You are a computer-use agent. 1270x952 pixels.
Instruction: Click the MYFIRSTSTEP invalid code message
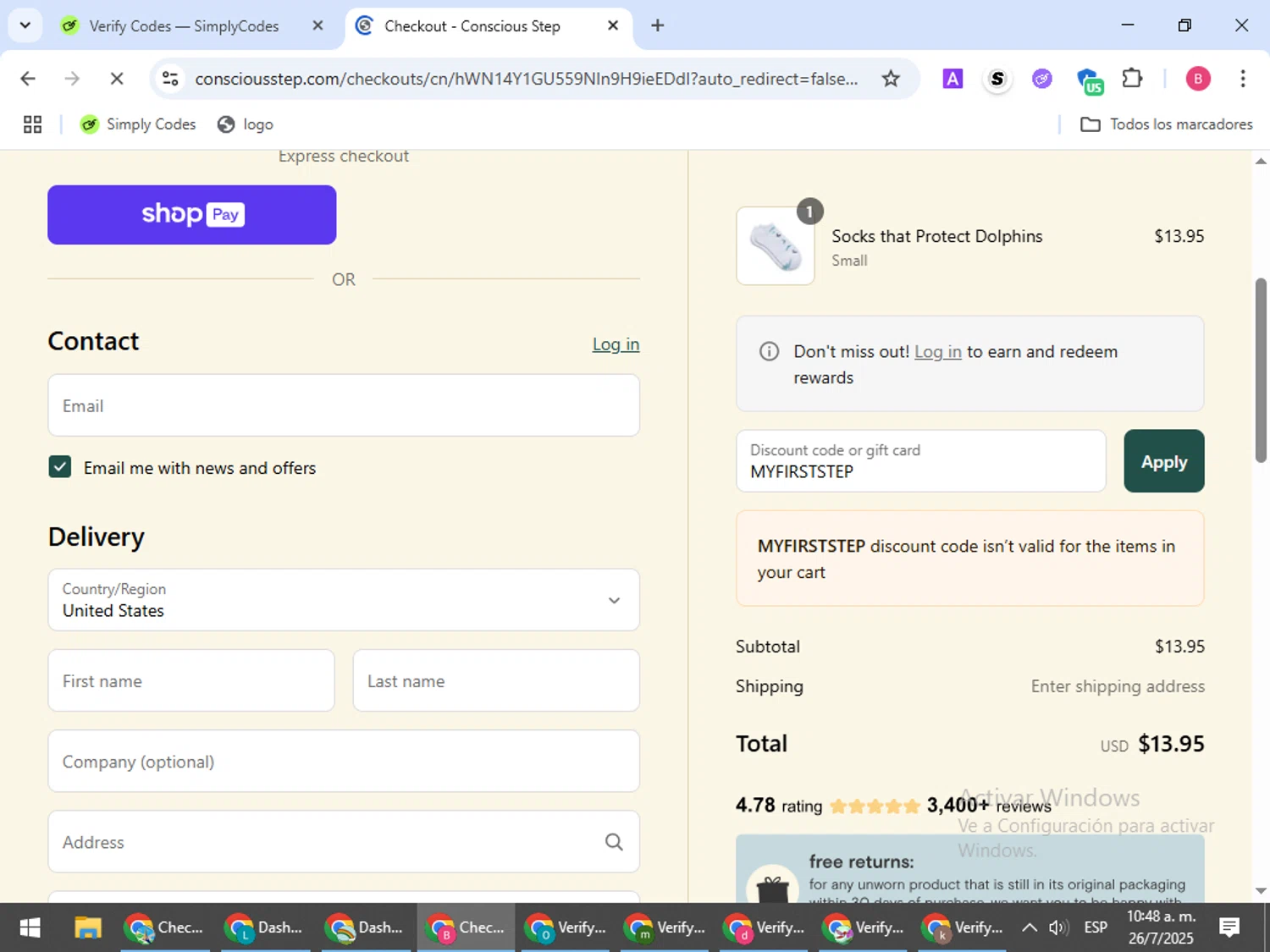(970, 559)
